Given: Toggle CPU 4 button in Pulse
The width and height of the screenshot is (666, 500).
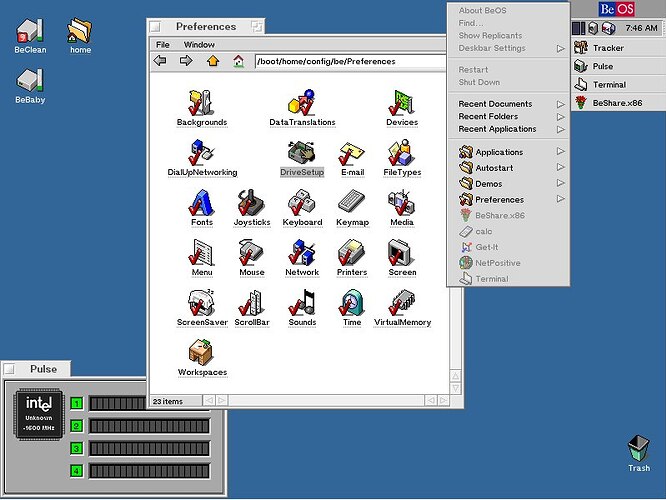Looking at the screenshot, I should (x=76, y=471).
